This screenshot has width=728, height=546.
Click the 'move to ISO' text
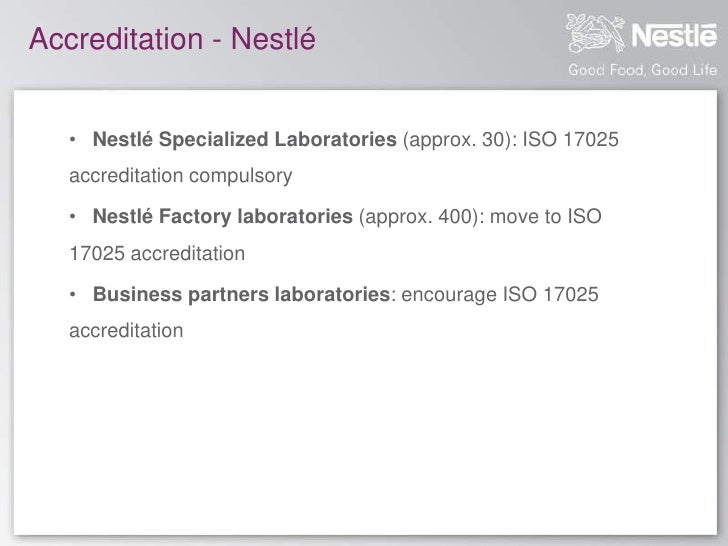[x=546, y=216]
